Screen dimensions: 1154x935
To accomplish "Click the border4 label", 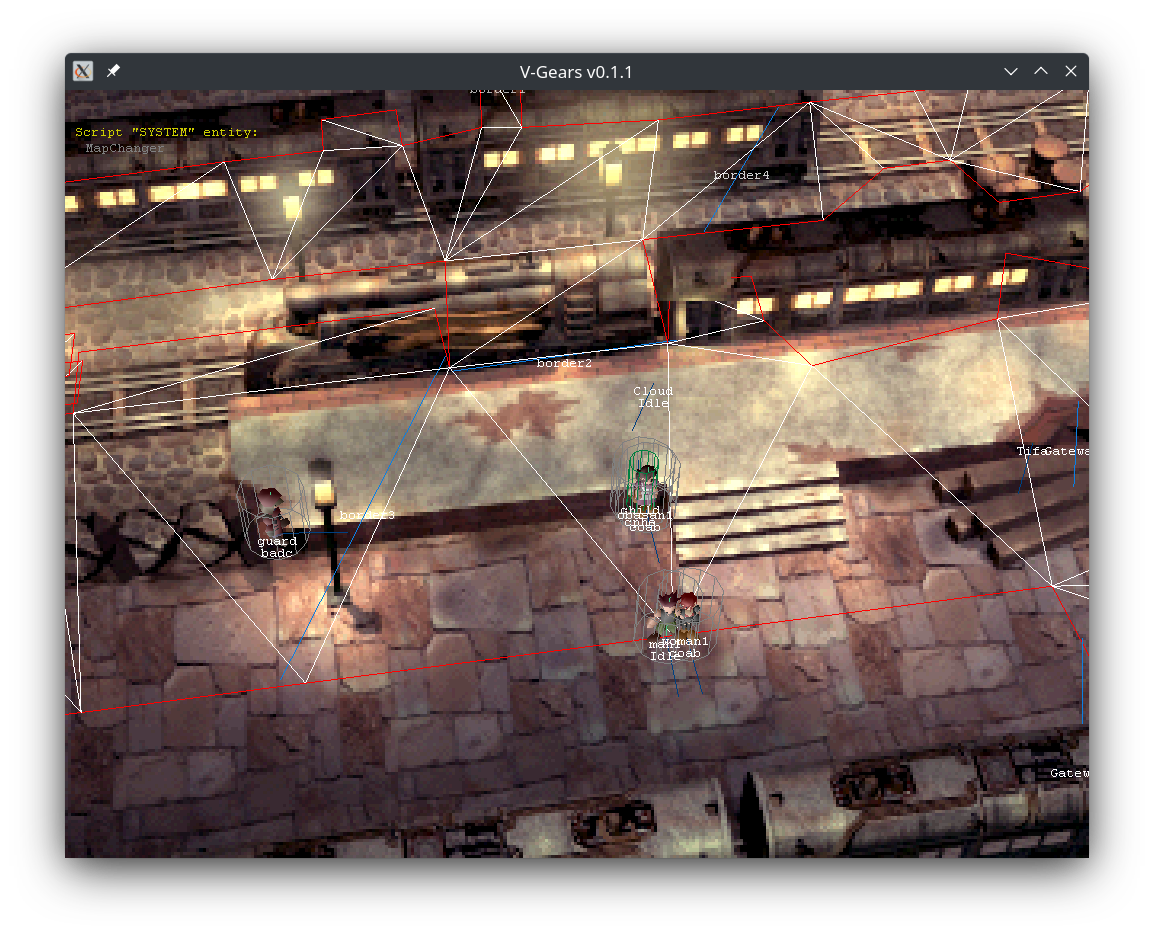I will (741, 175).
